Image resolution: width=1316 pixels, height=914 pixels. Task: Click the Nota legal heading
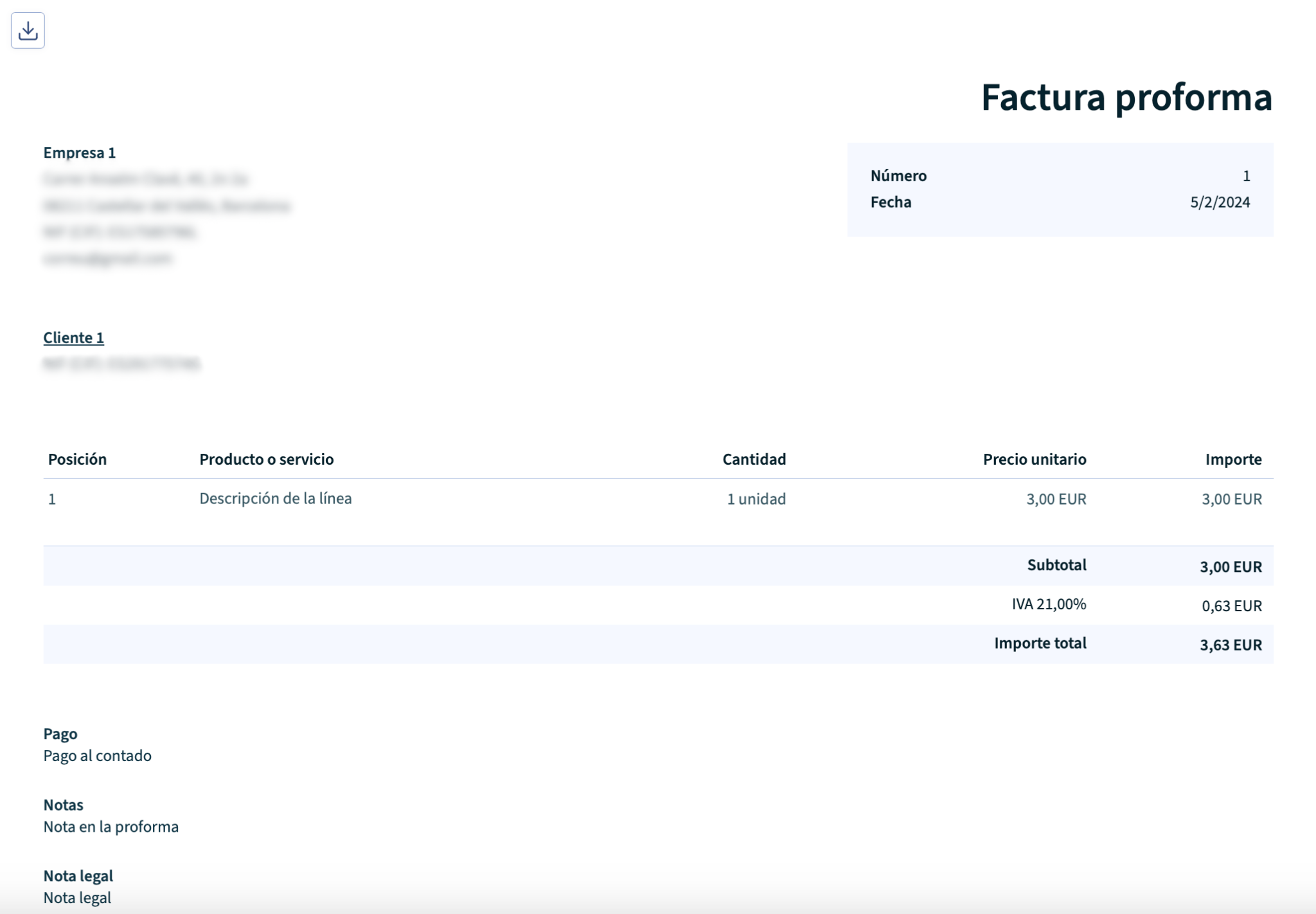coord(78,875)
